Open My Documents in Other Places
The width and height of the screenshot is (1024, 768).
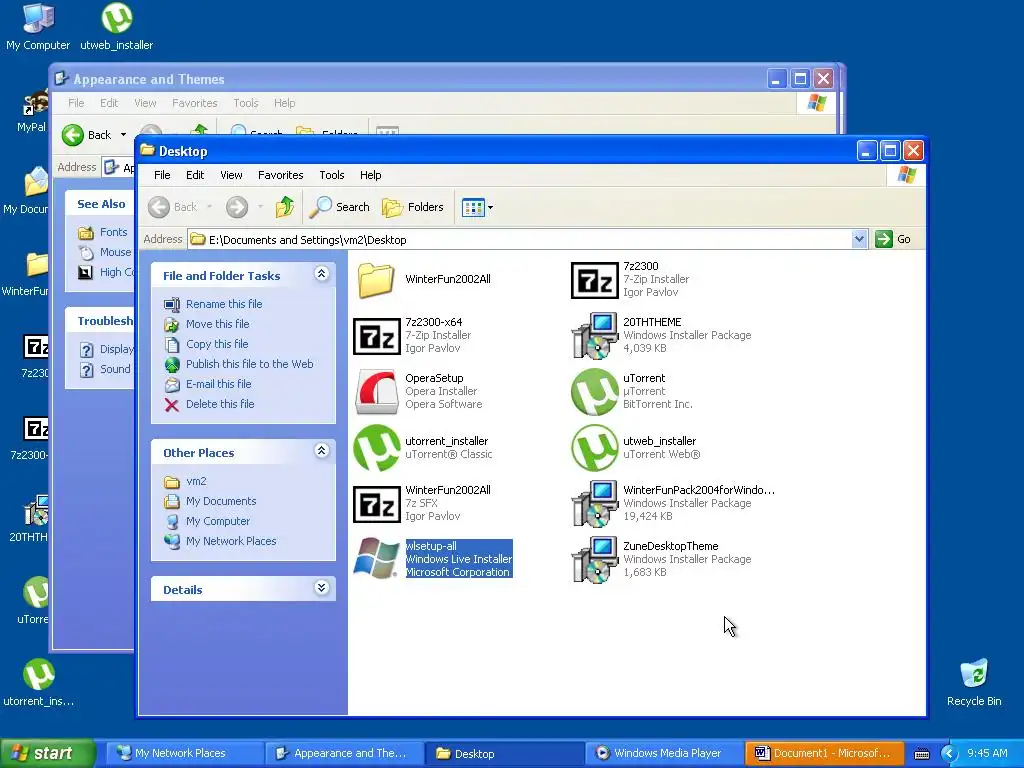click(221, 502)
